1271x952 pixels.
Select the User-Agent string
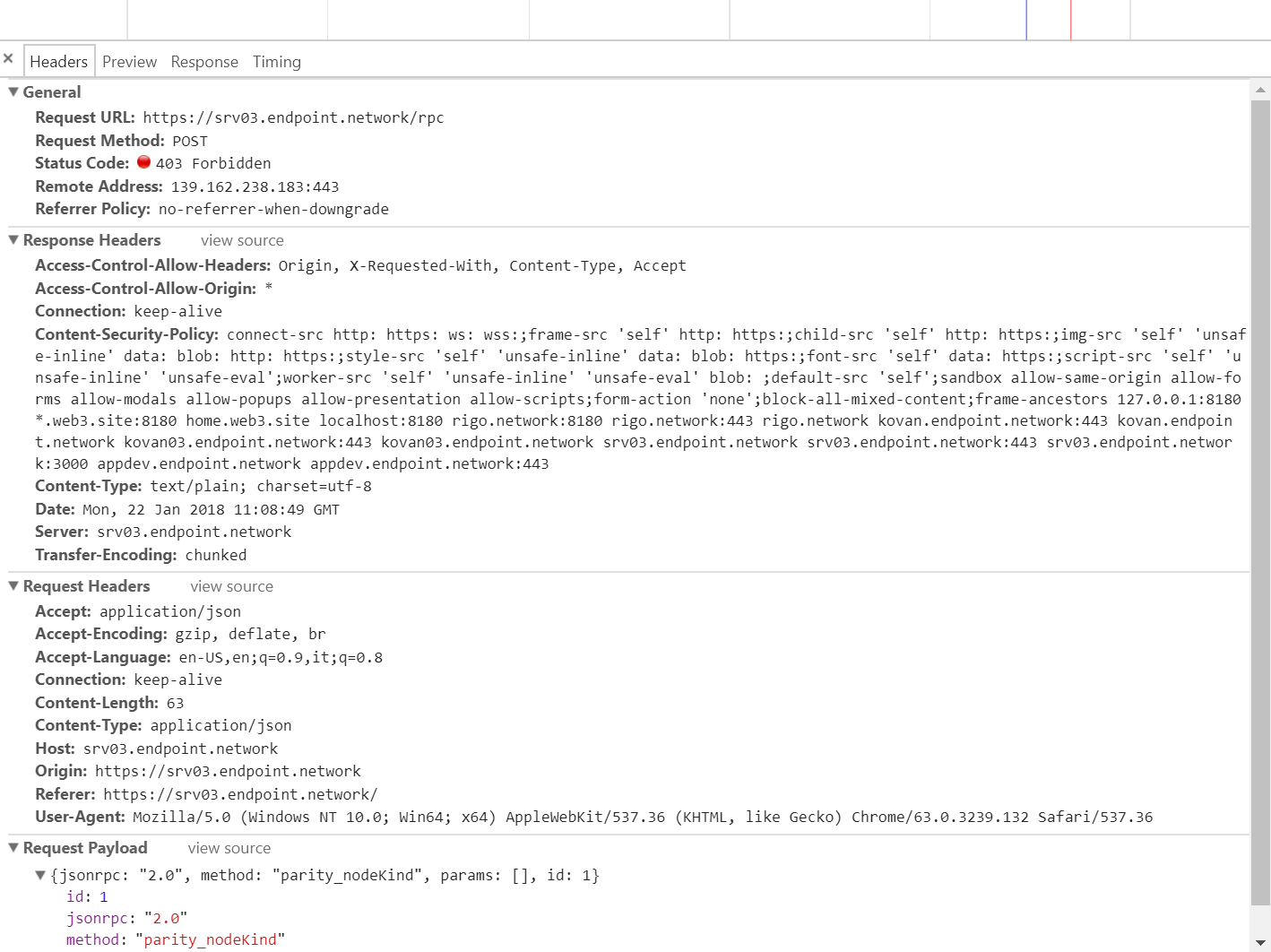pyautogui.click(x=643, y=817)
